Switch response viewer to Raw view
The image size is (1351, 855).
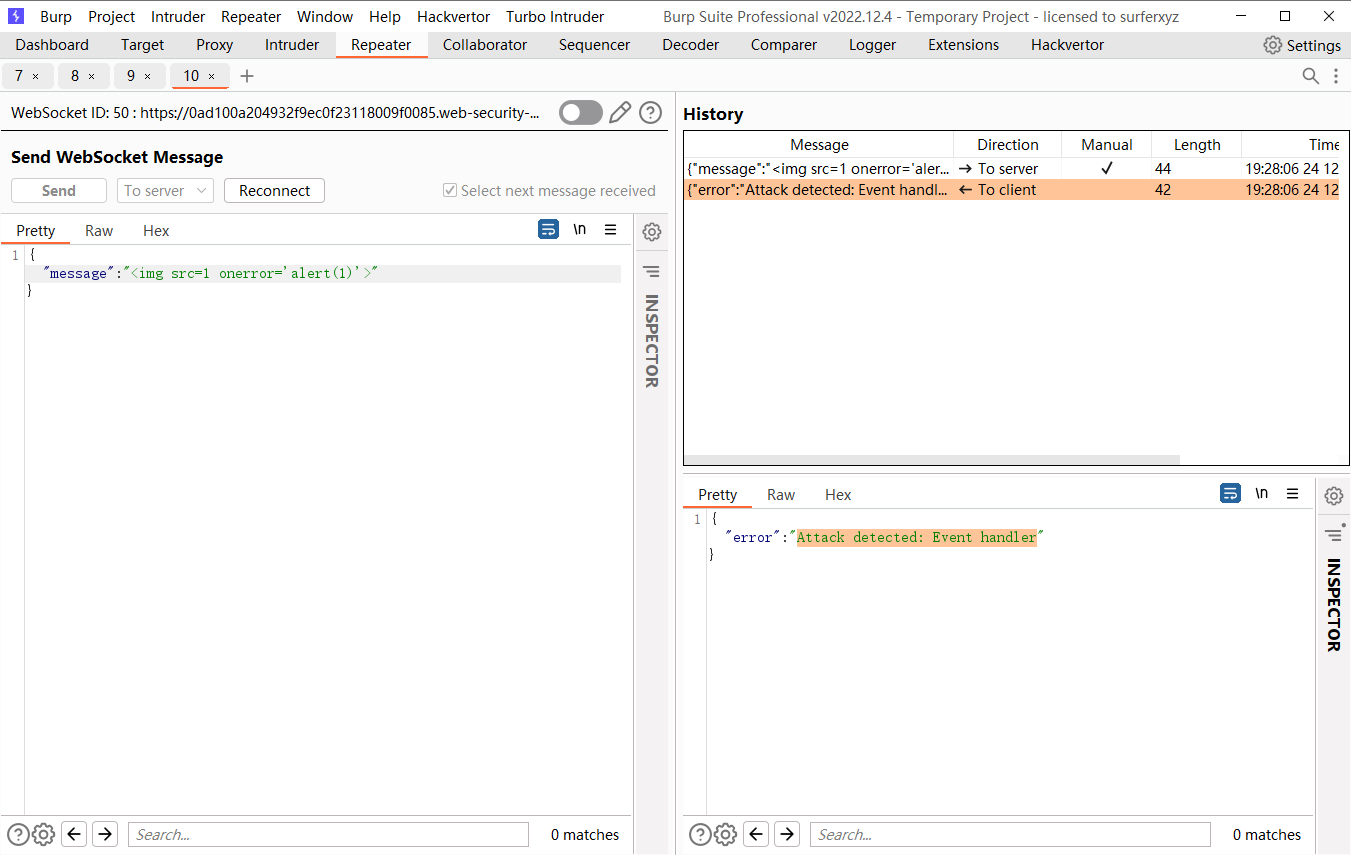point(781,494)
